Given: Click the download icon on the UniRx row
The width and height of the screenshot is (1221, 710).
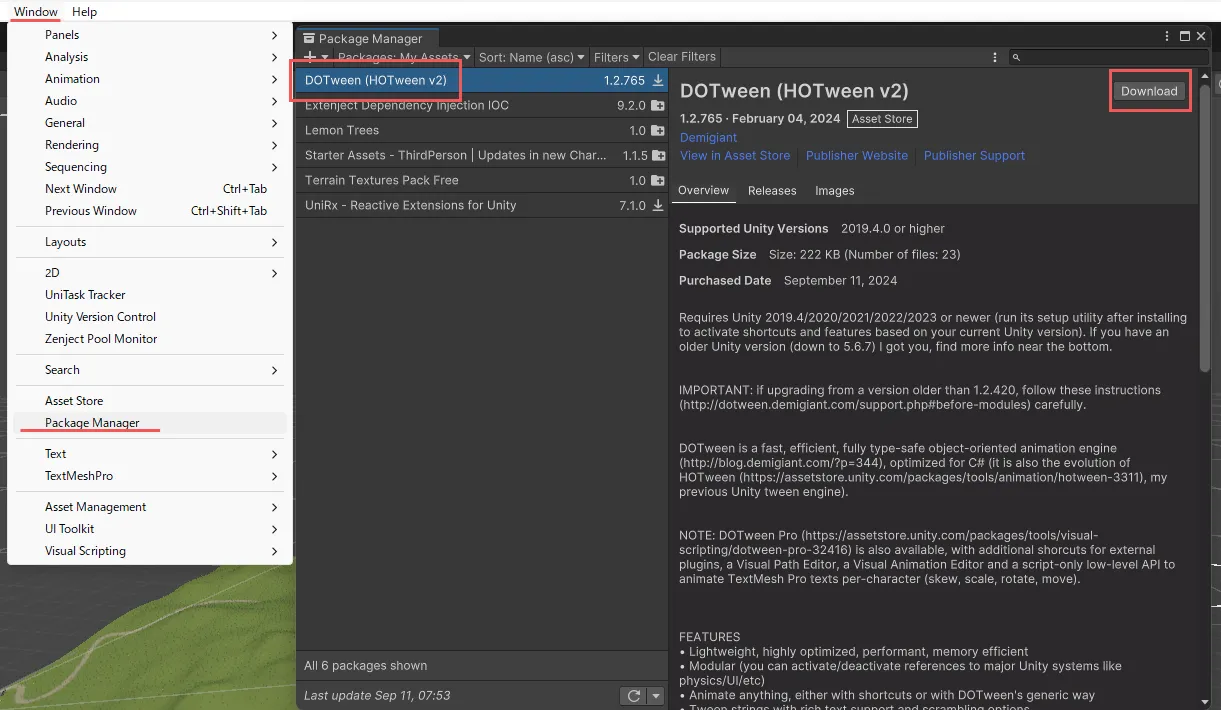Looking at the screenshot, I should click(x=658, y=205).
